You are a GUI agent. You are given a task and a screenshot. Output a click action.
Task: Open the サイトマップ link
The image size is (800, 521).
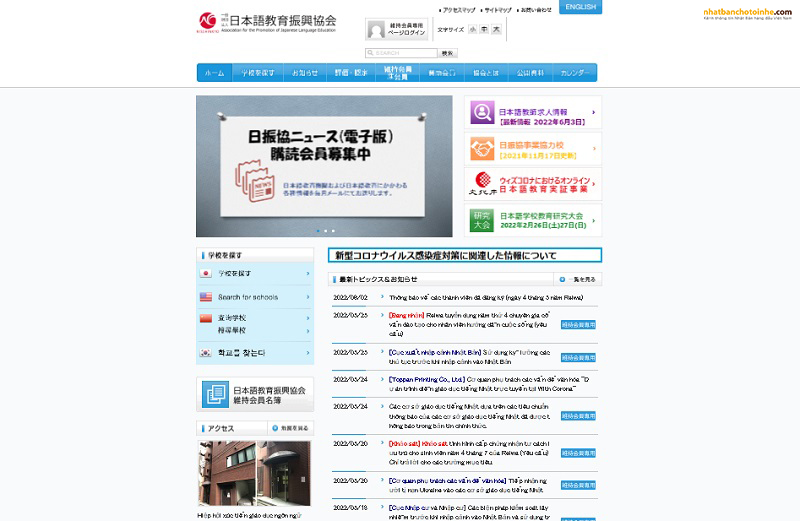[498, 10]
